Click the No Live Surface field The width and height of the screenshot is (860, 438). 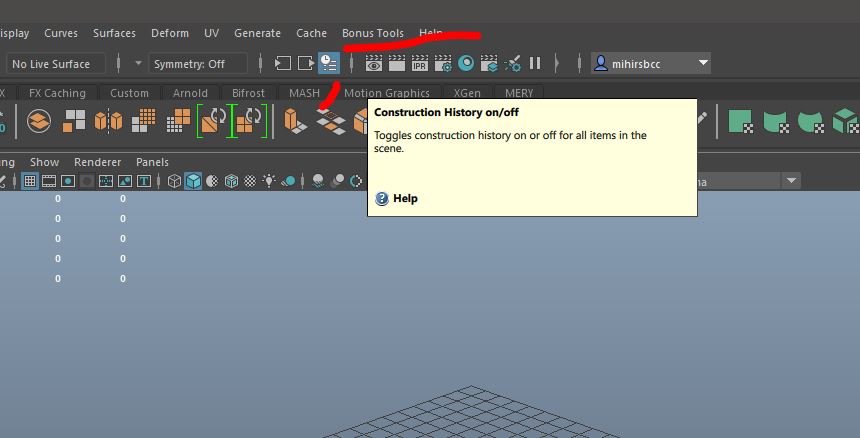coord(55,64)
